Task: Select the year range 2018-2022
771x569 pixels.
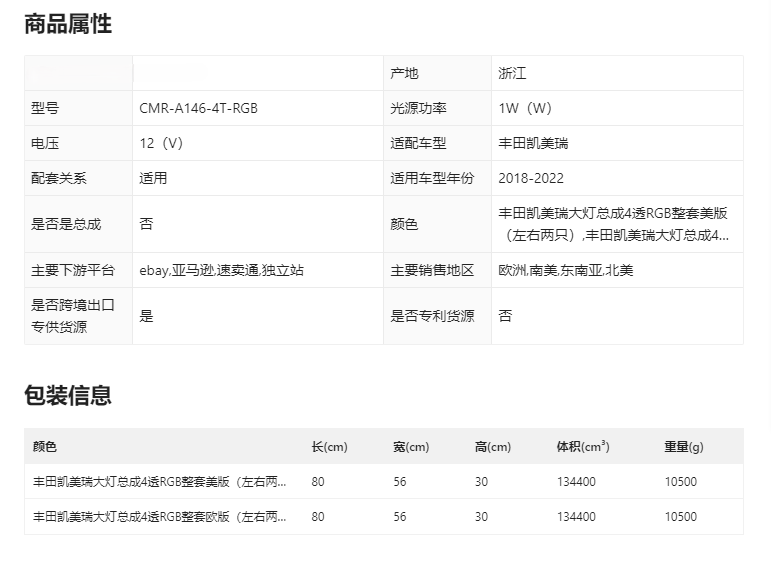Action: [x=531, y=178]
